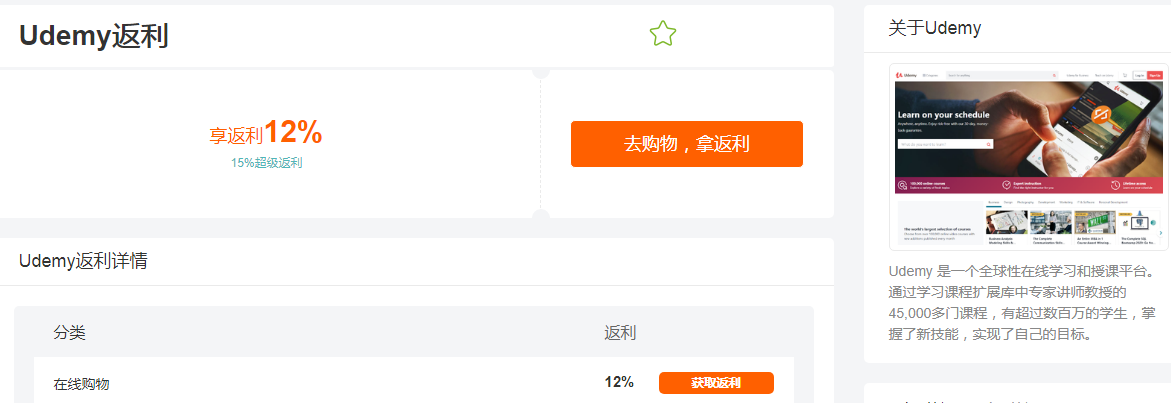The width and height of the screenshot is (1171, 403).
Task: Click the red Sign Up button in preview
Action: click(1154, 75)
